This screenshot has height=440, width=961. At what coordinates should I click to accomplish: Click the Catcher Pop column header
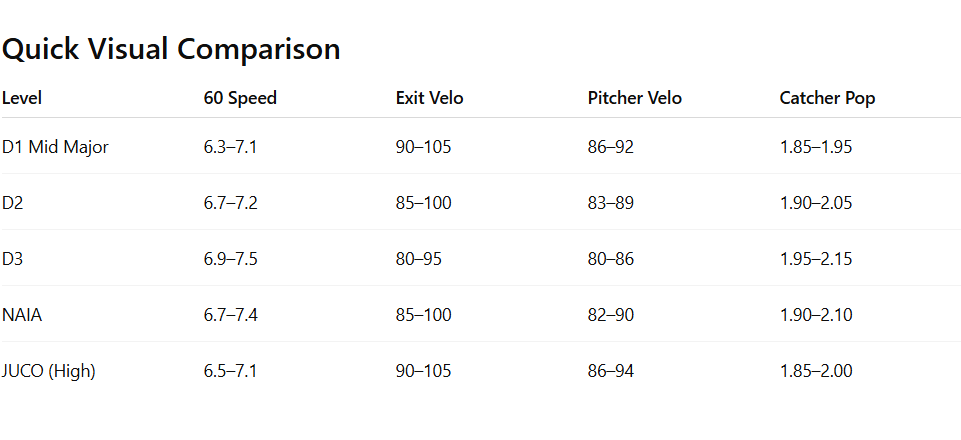point(827,98)
